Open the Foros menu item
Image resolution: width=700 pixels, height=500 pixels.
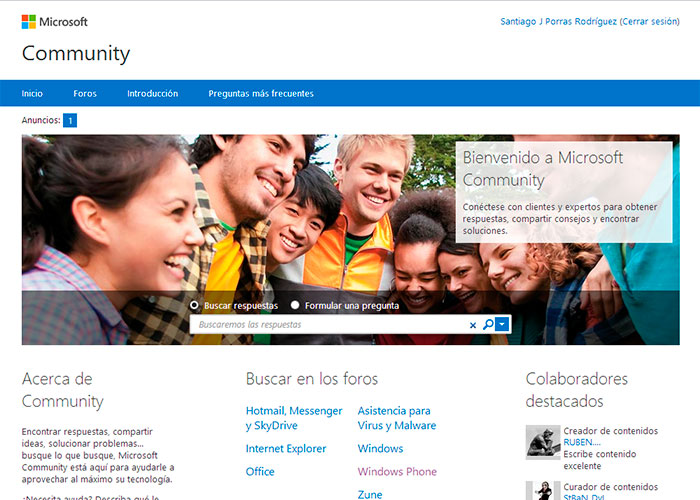(85, 93)
